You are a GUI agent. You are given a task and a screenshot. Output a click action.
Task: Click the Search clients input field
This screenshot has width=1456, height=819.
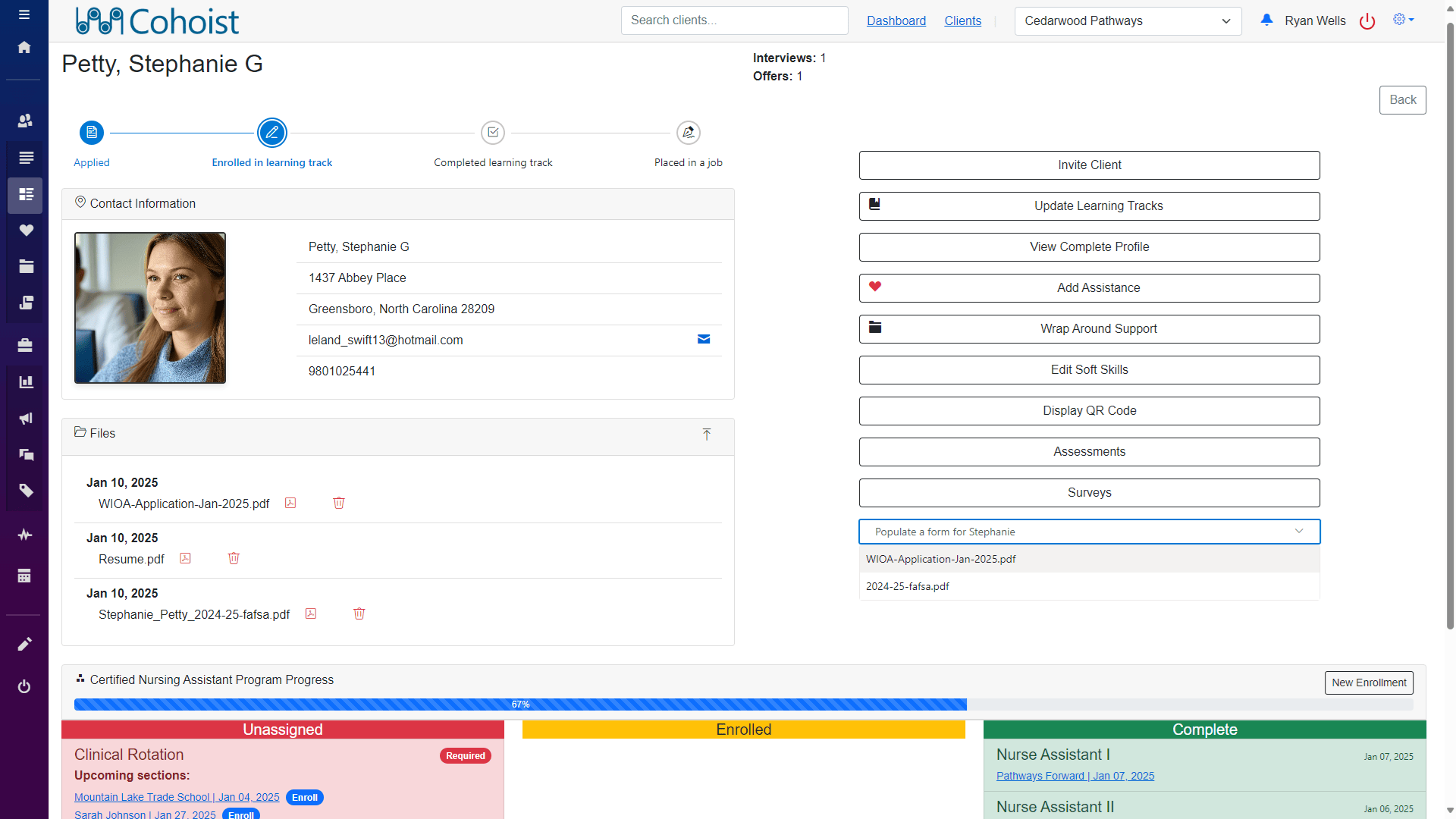pyautogui.click(x=734, y=20)
